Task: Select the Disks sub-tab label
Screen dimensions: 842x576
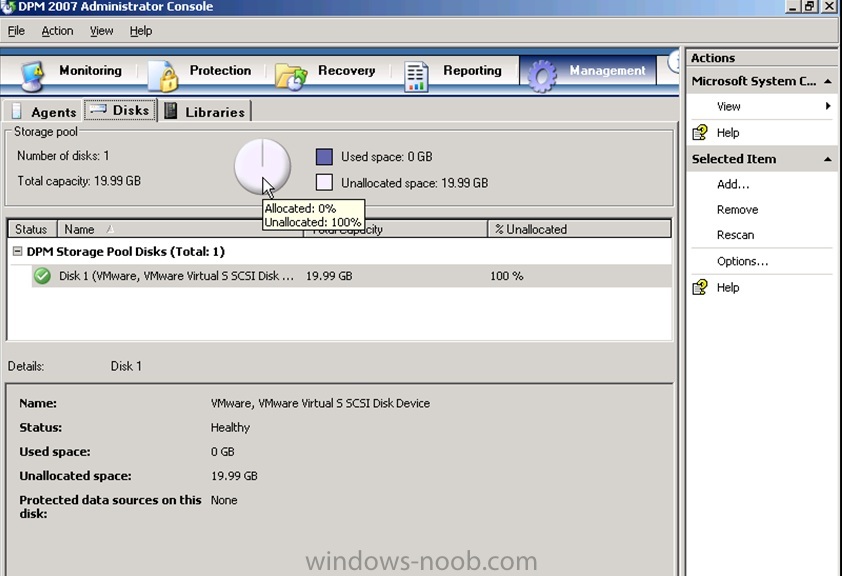Action: 131,110
